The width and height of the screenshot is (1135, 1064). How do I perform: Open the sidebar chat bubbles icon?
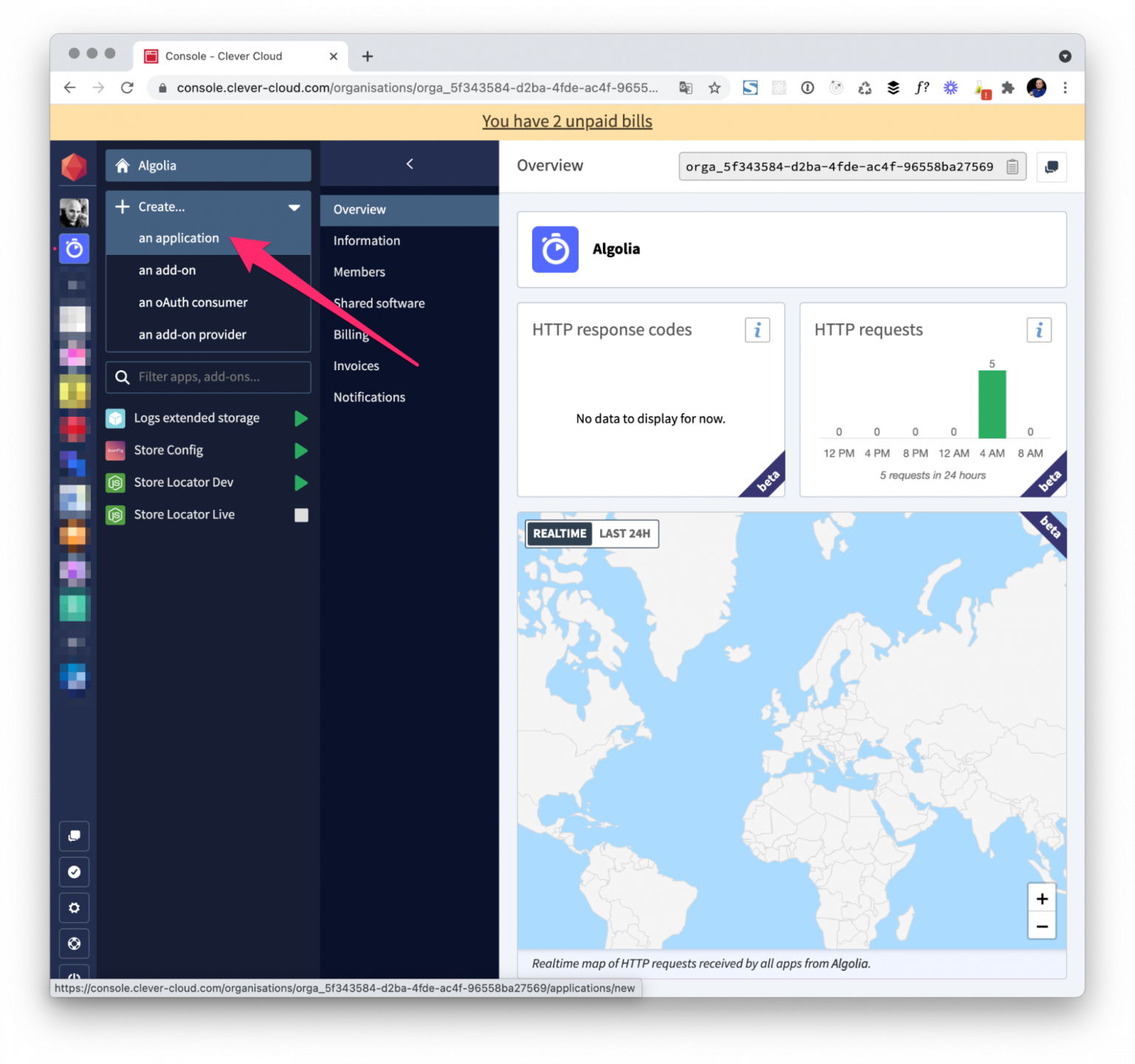74,836
